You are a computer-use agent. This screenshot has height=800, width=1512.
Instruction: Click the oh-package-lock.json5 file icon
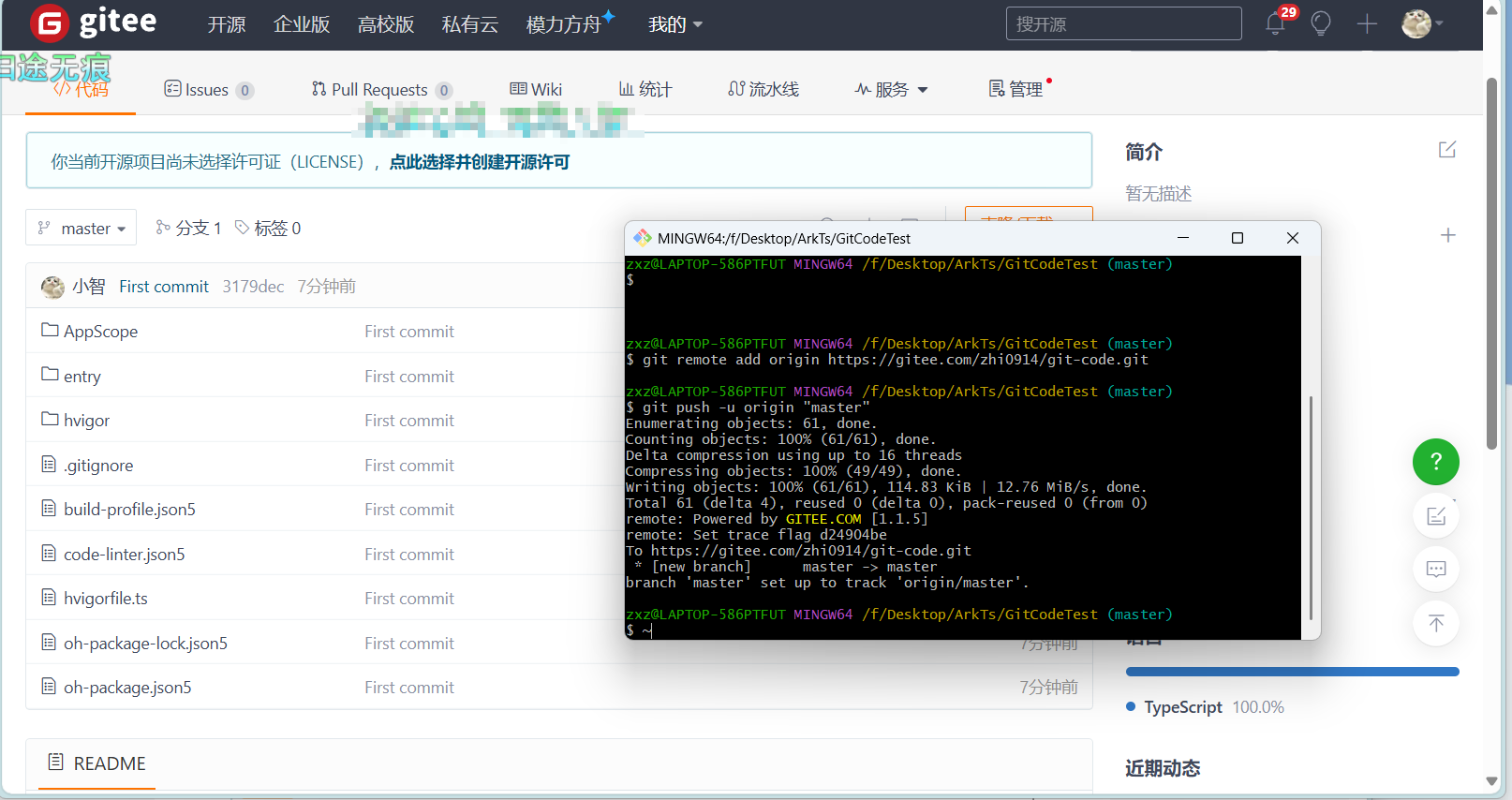(49, 642)
